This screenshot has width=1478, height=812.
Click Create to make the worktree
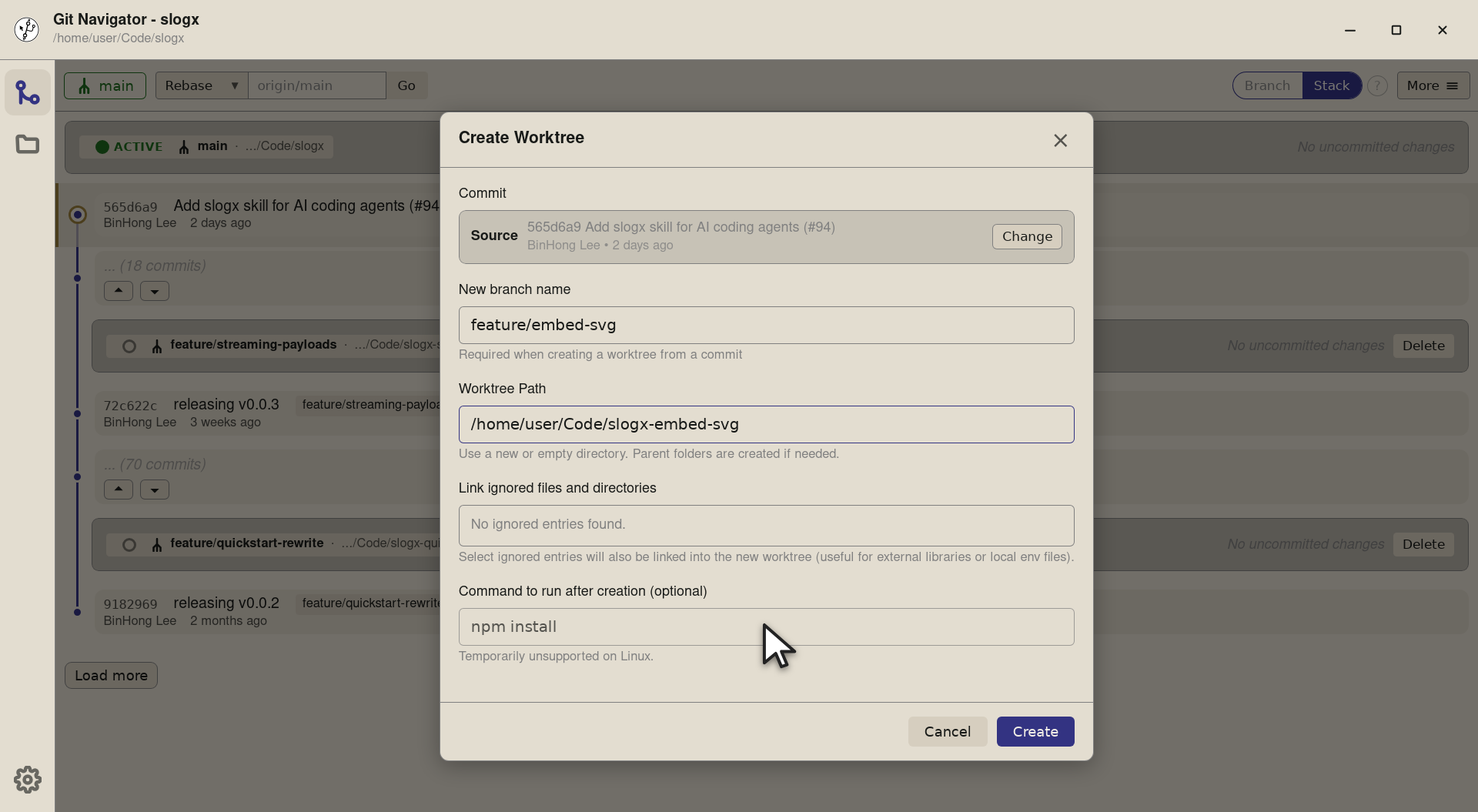point(1035,731)
